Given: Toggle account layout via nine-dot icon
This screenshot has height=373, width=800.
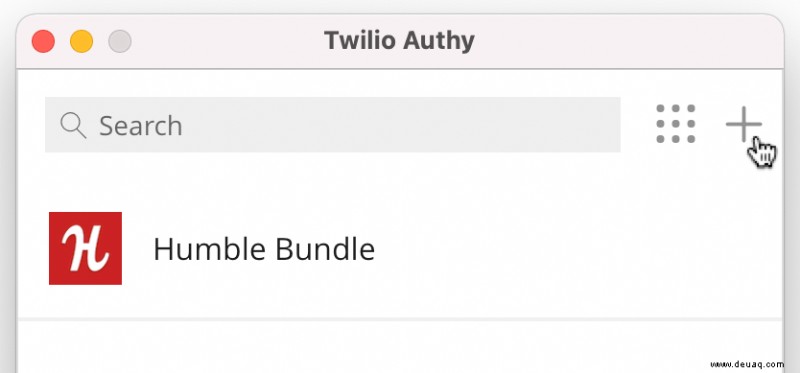Looking at the screenshot, I should click(676, 124).
